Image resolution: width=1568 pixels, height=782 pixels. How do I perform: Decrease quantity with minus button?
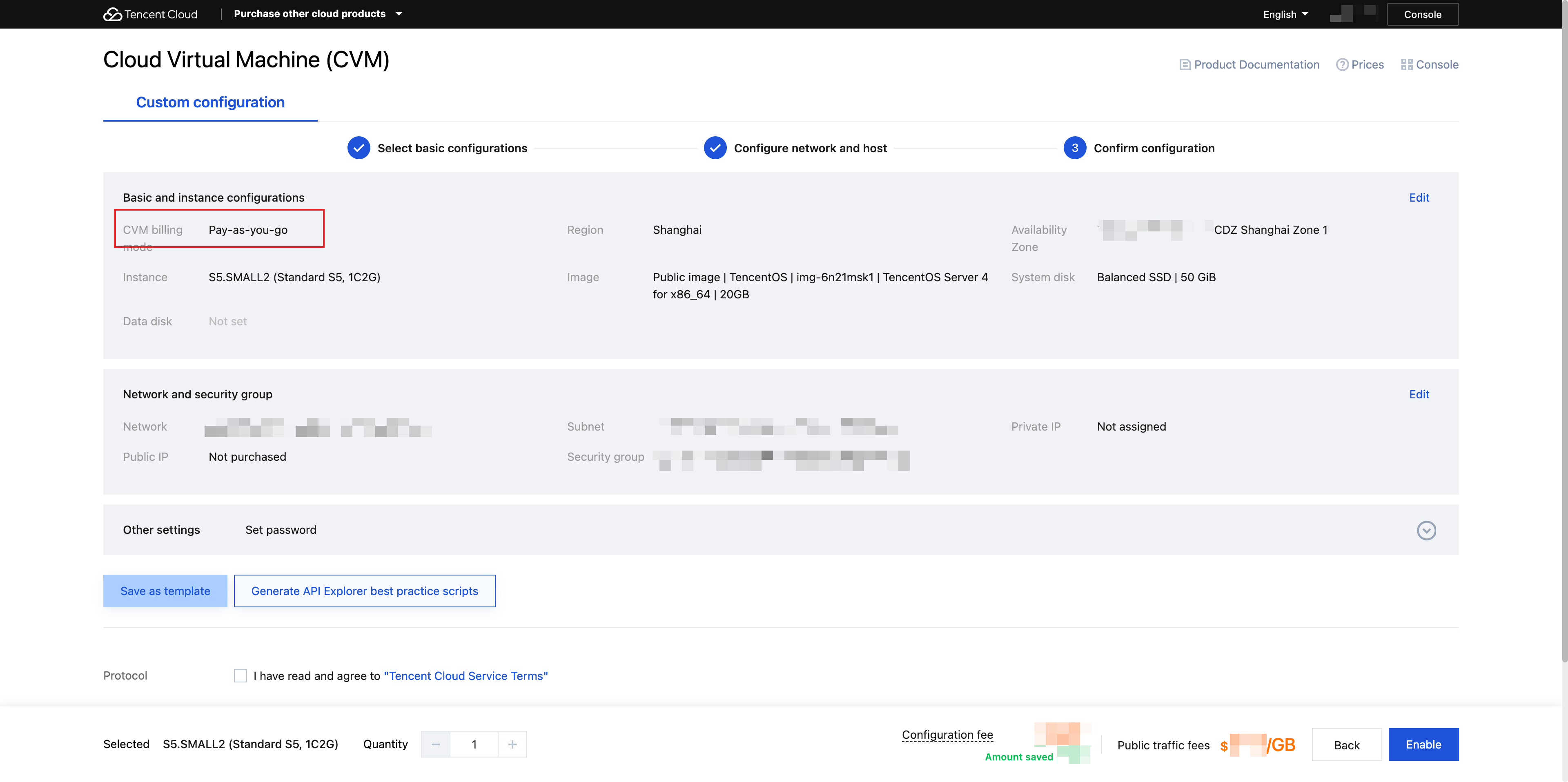tap(436, 744)
